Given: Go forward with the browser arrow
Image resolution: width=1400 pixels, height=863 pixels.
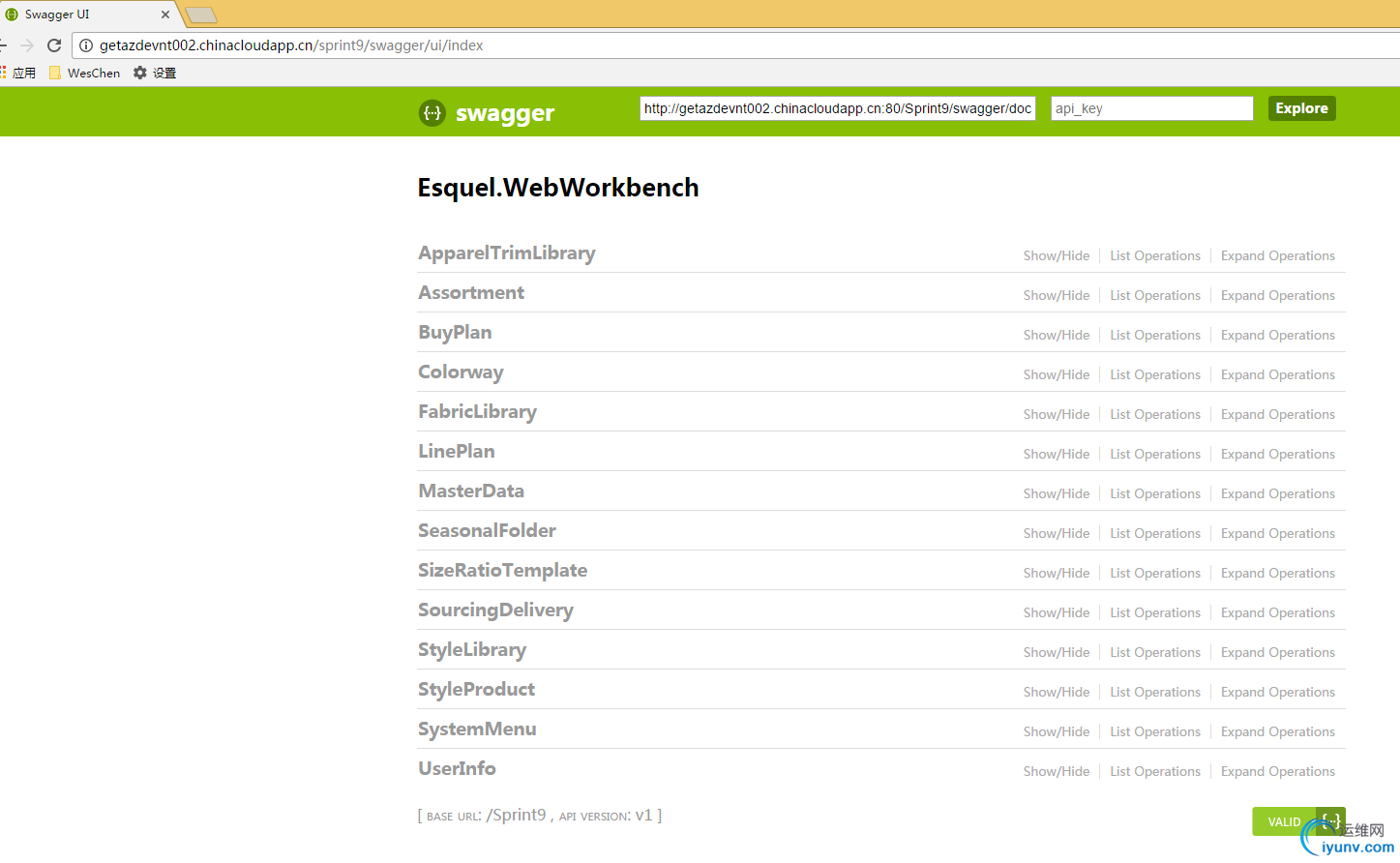Looking at the screenshot, I should pos(27,45).
